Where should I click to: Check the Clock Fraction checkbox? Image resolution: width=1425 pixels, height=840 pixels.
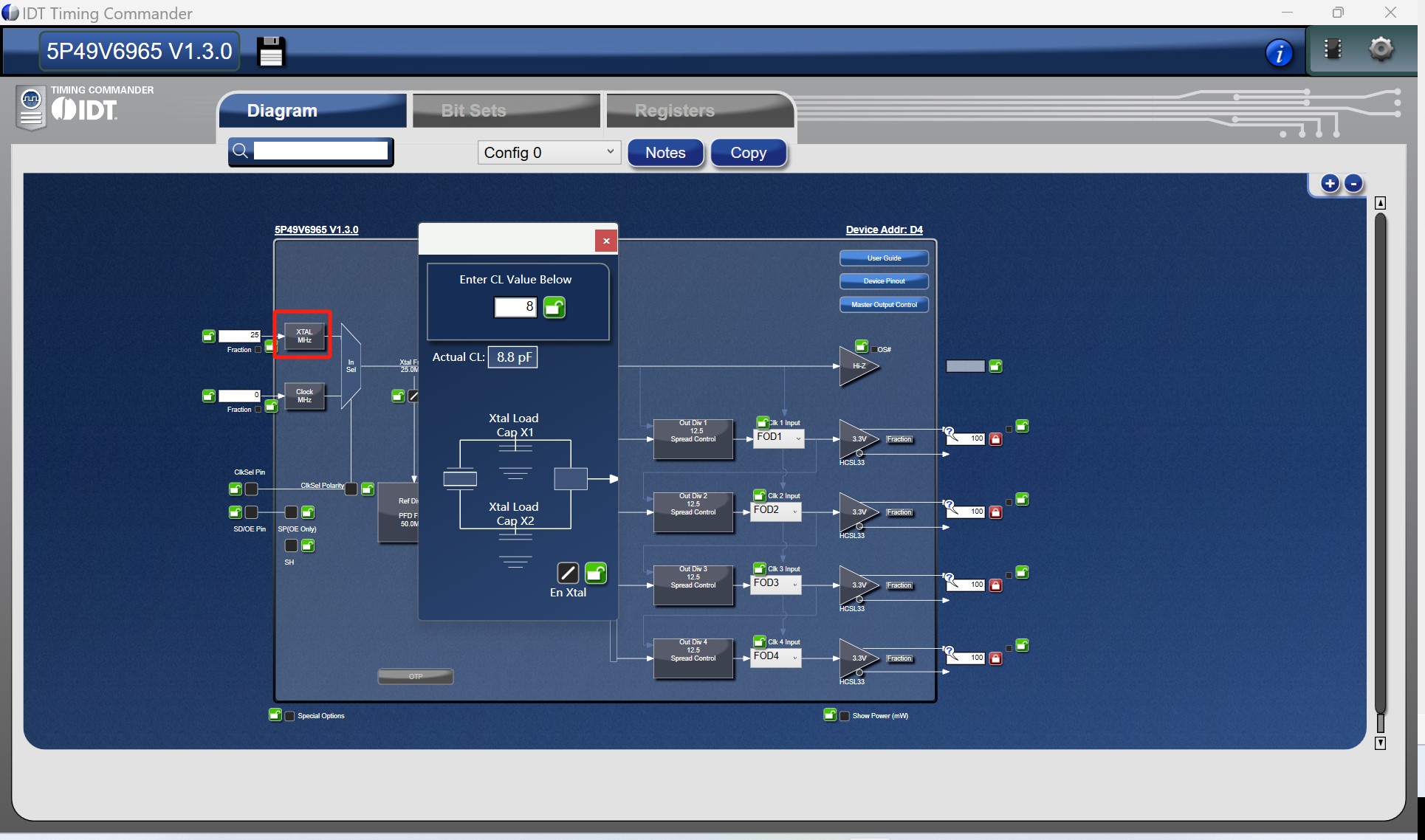pos(258,410)
